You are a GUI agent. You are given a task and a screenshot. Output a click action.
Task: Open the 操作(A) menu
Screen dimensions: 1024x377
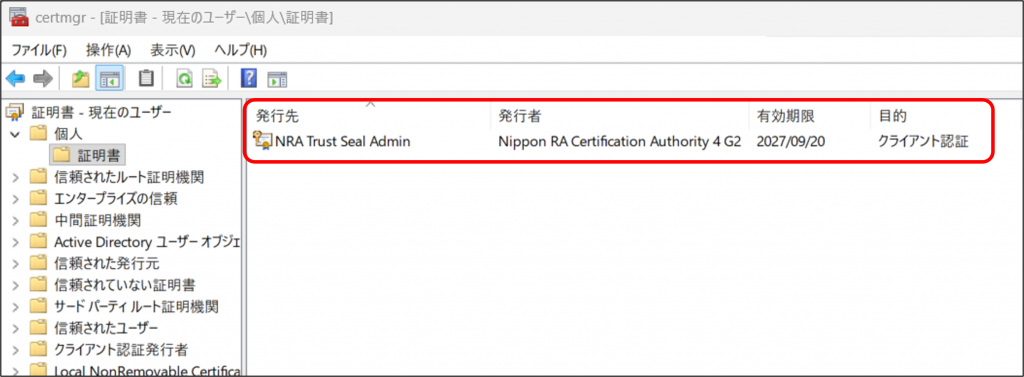click(108, 50)
